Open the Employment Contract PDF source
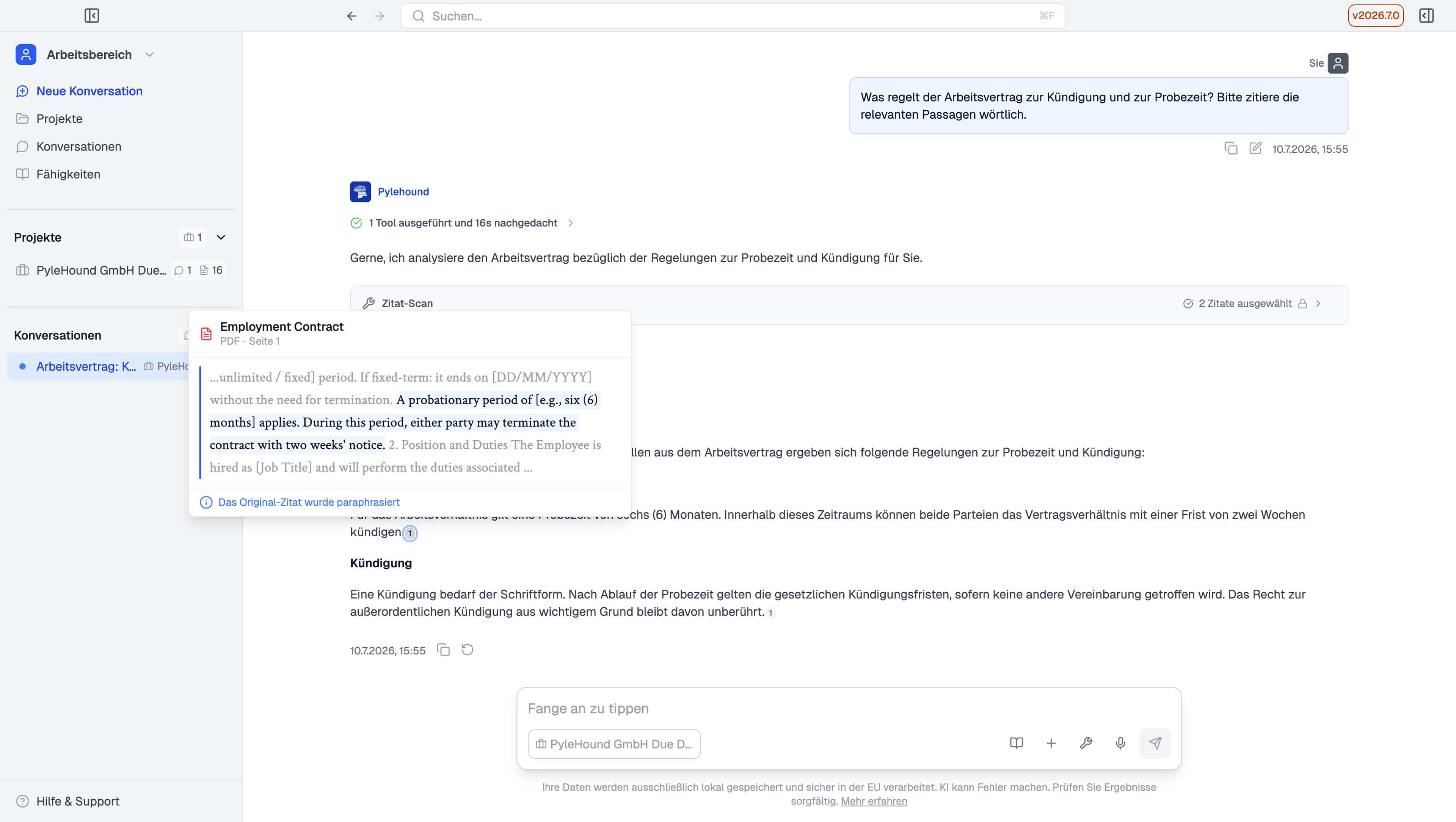1456x822 pixels. point(281,327)
